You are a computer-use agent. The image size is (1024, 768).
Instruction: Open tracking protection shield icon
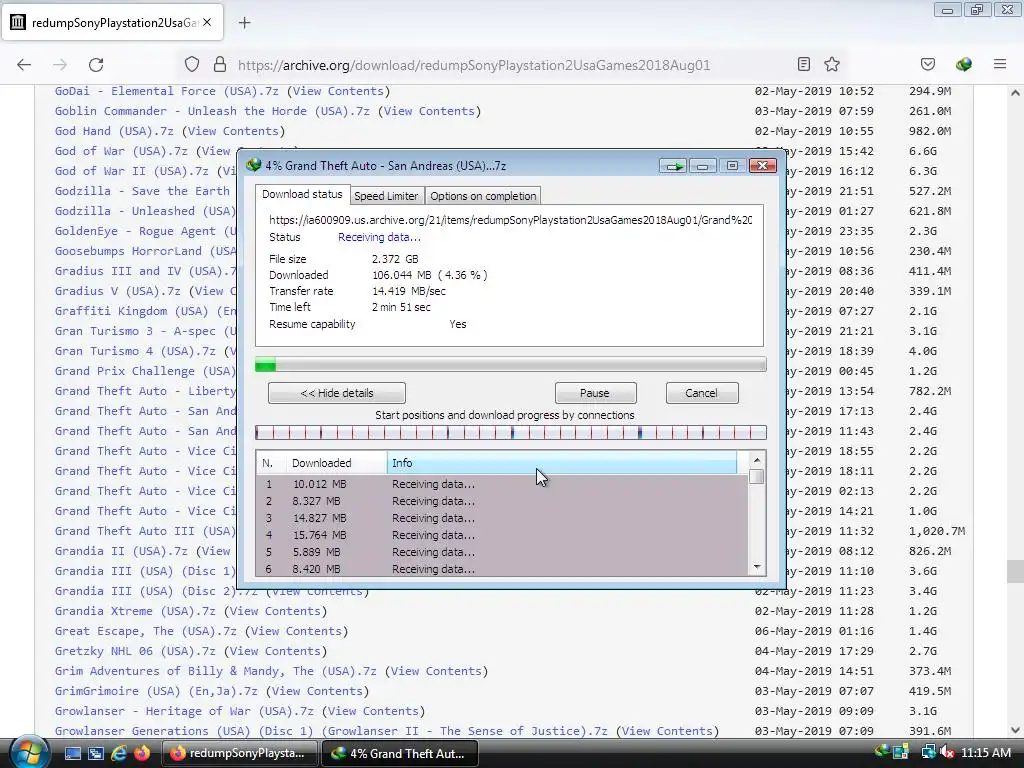(x=191, y=65)
